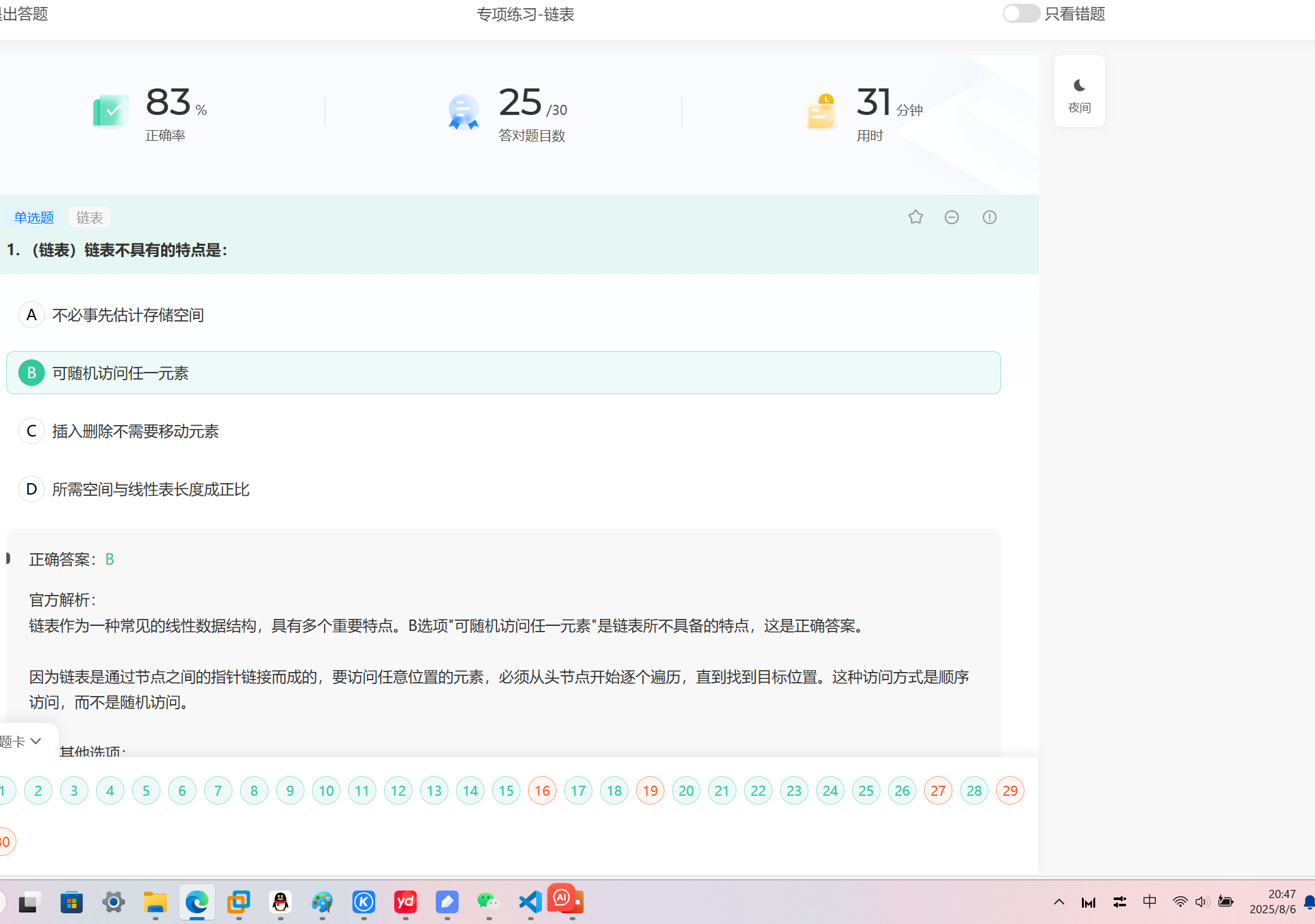Report an issue via exclamation icon
This screenshot has height=924, width=1315.
[x=990, y=217]
